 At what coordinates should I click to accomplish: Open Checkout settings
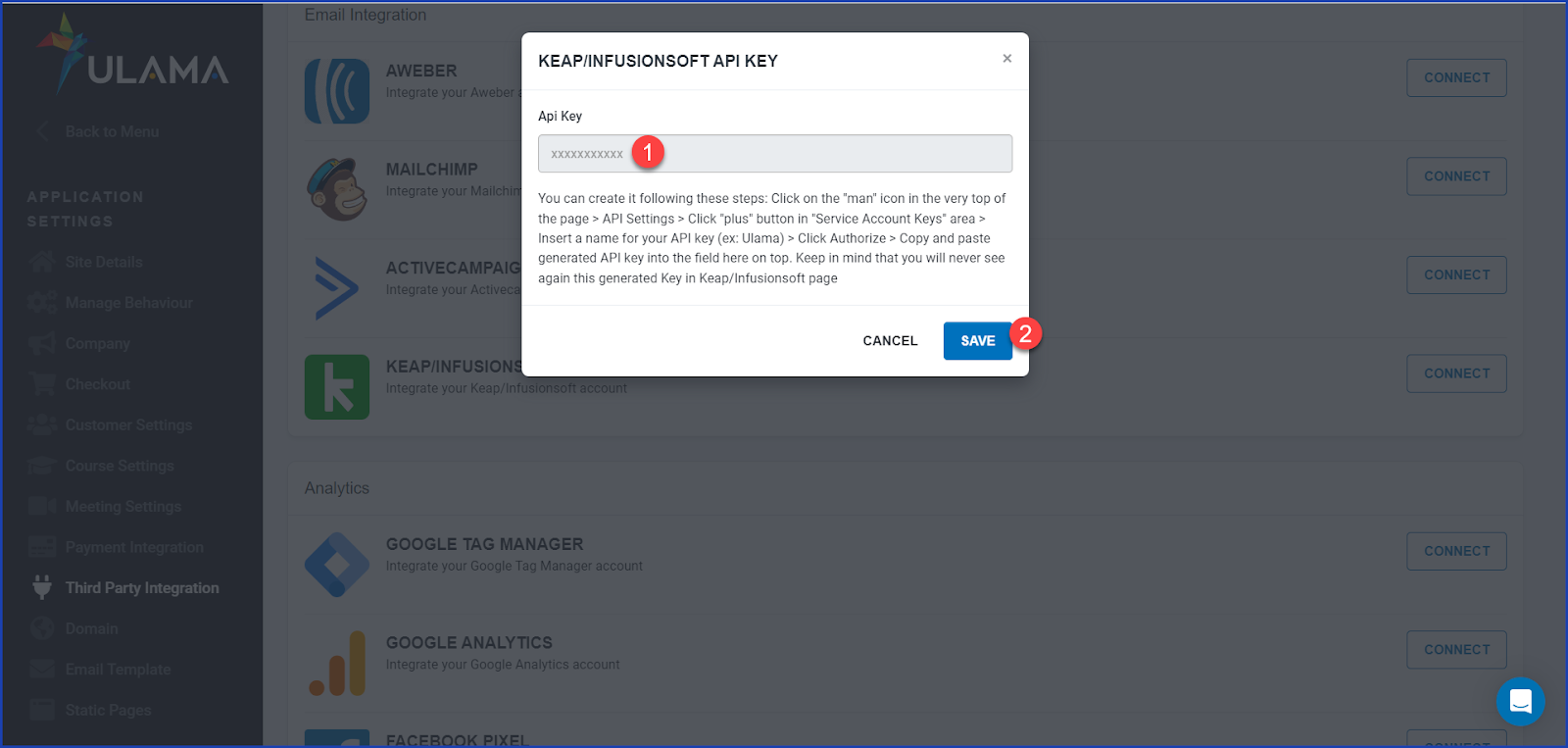(97, 384)
